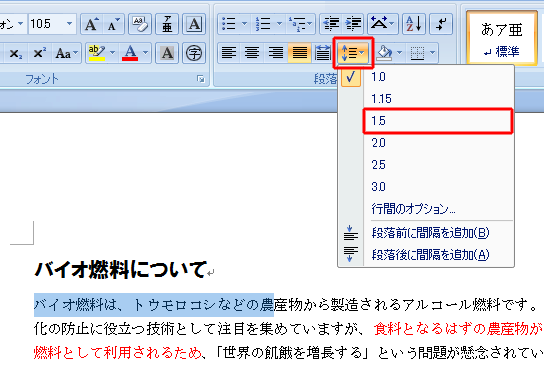Screen dimensions: 544x382
Task: Click the red text 燃料として利用されるため
Action: point(118,353)
